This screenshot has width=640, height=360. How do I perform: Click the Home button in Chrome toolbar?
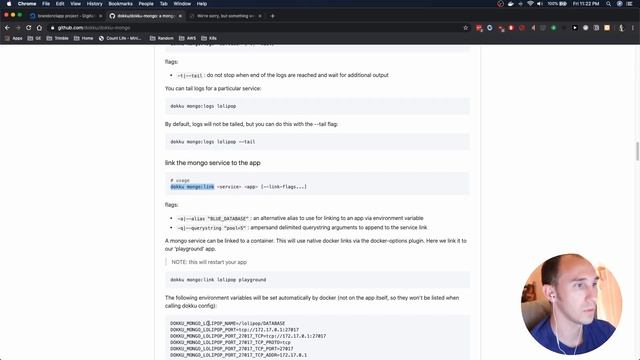pyautogui.click(x=39, y=28)
